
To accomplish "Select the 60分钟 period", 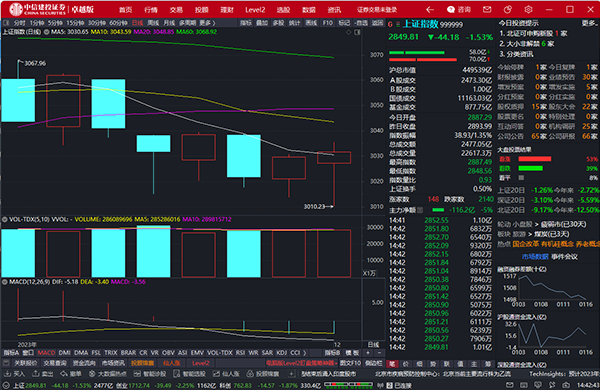I will 118,23.
